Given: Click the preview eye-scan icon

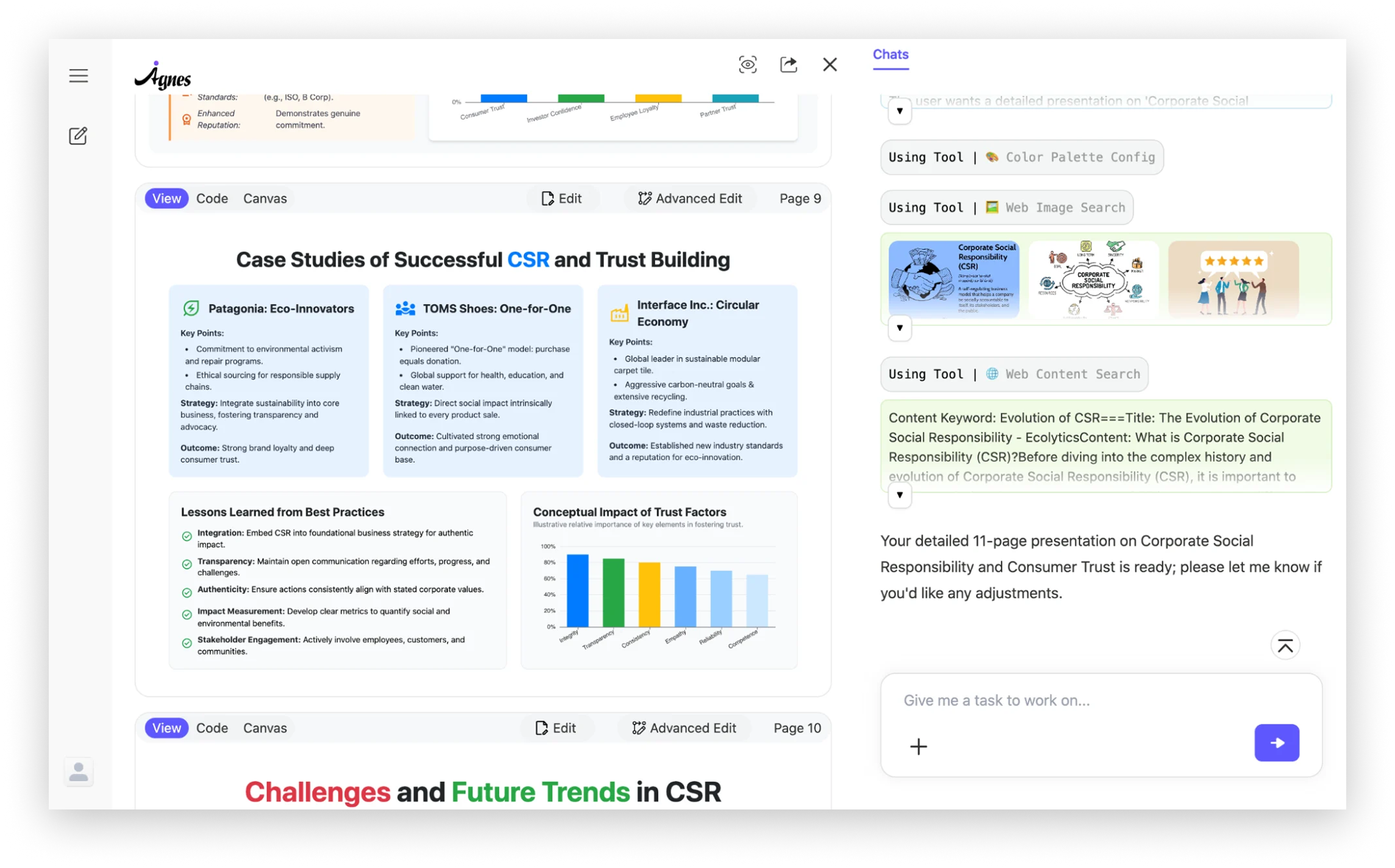Looking at the screenshot, I should tap(747, 65).
